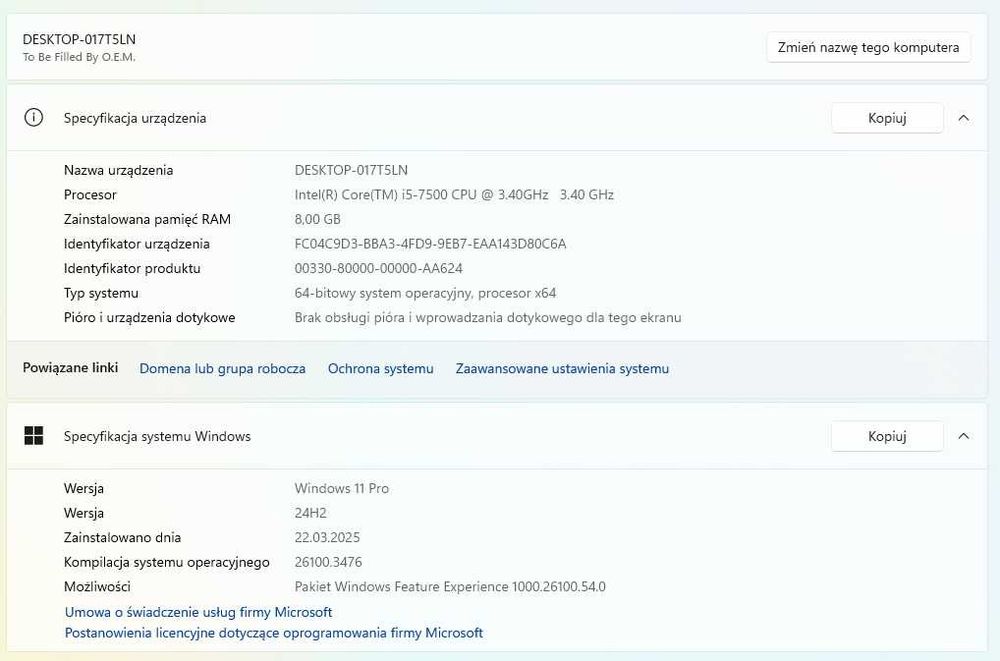Click the 'Identyfikator produktu' label
Viewport: 1000px width, 661px height.
(x=132, y=269)
